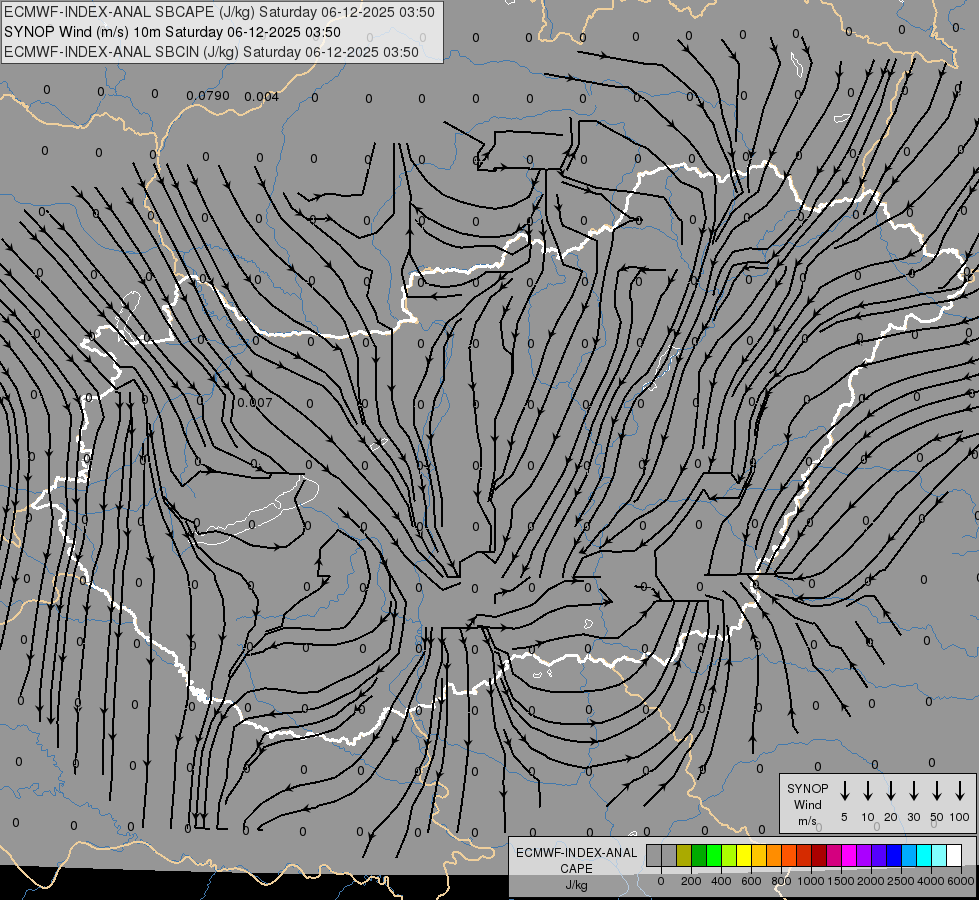This screenshot has width=979, height=900.
Task: Click the ECMWF-INDEX-ANAL SBCIN title line
Action: tap(211, 52)
